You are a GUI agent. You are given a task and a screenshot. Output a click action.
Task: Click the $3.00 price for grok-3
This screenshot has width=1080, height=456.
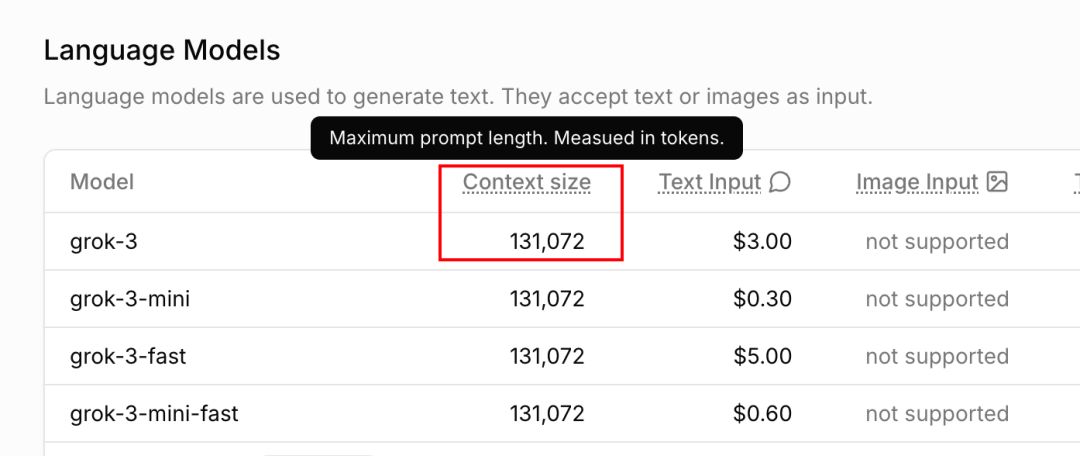[762, 241]
